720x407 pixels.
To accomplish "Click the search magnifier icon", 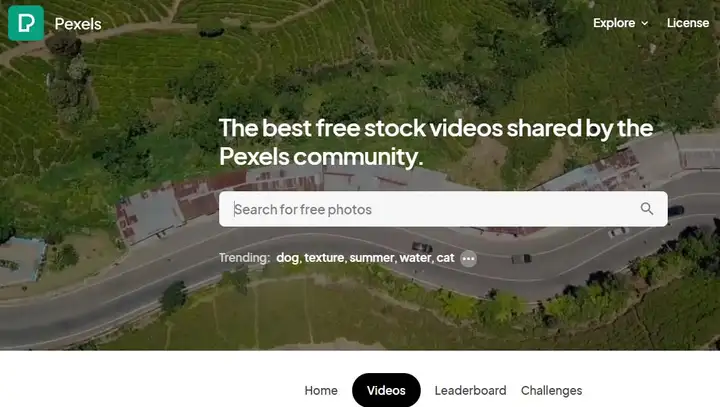I will point(647,209).
